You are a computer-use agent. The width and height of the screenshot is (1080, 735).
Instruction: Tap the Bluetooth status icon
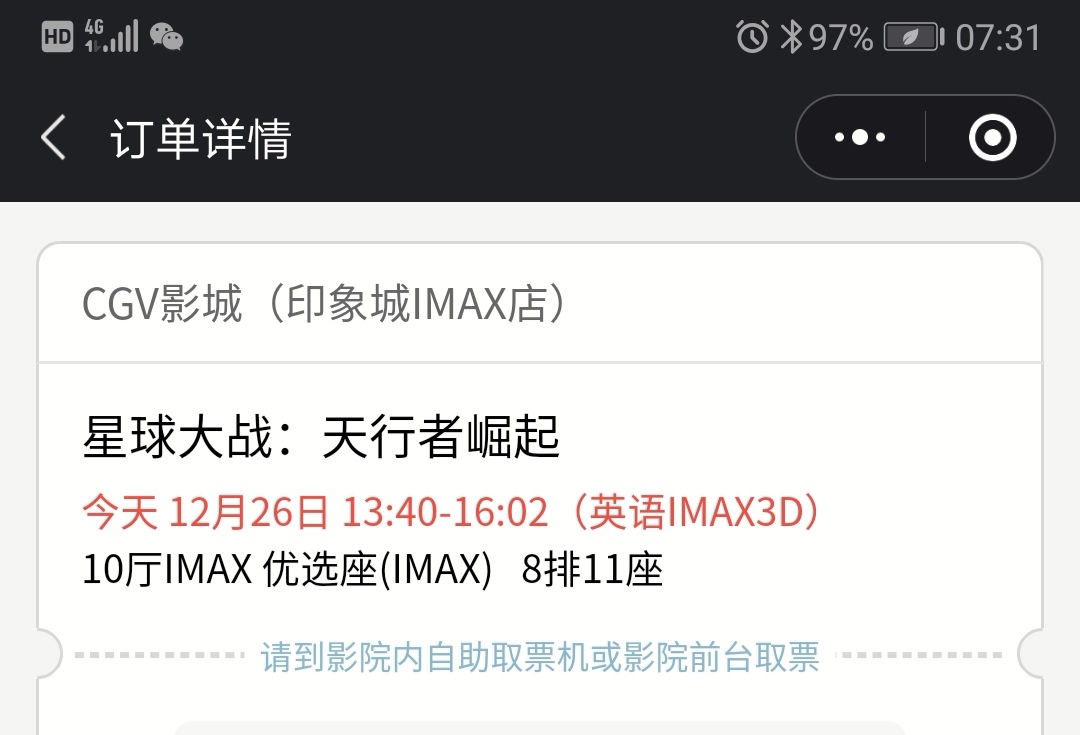(x=791, y=37)
